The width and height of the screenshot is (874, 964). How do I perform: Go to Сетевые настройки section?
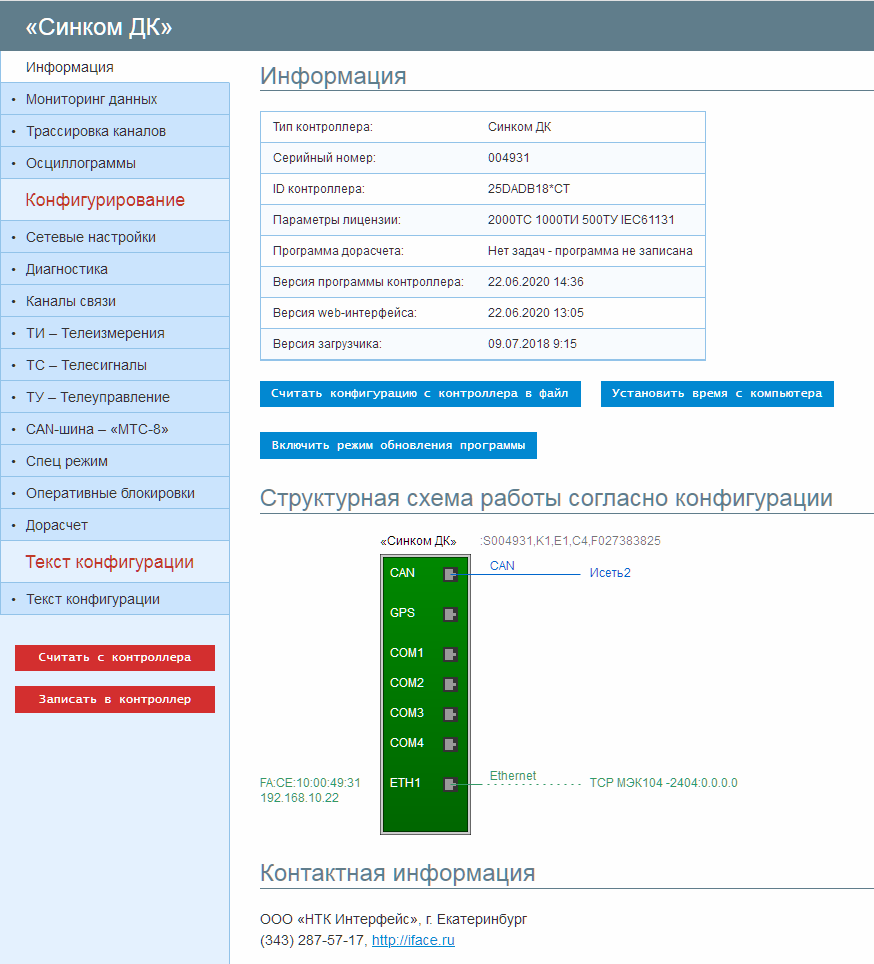(91, 237)
